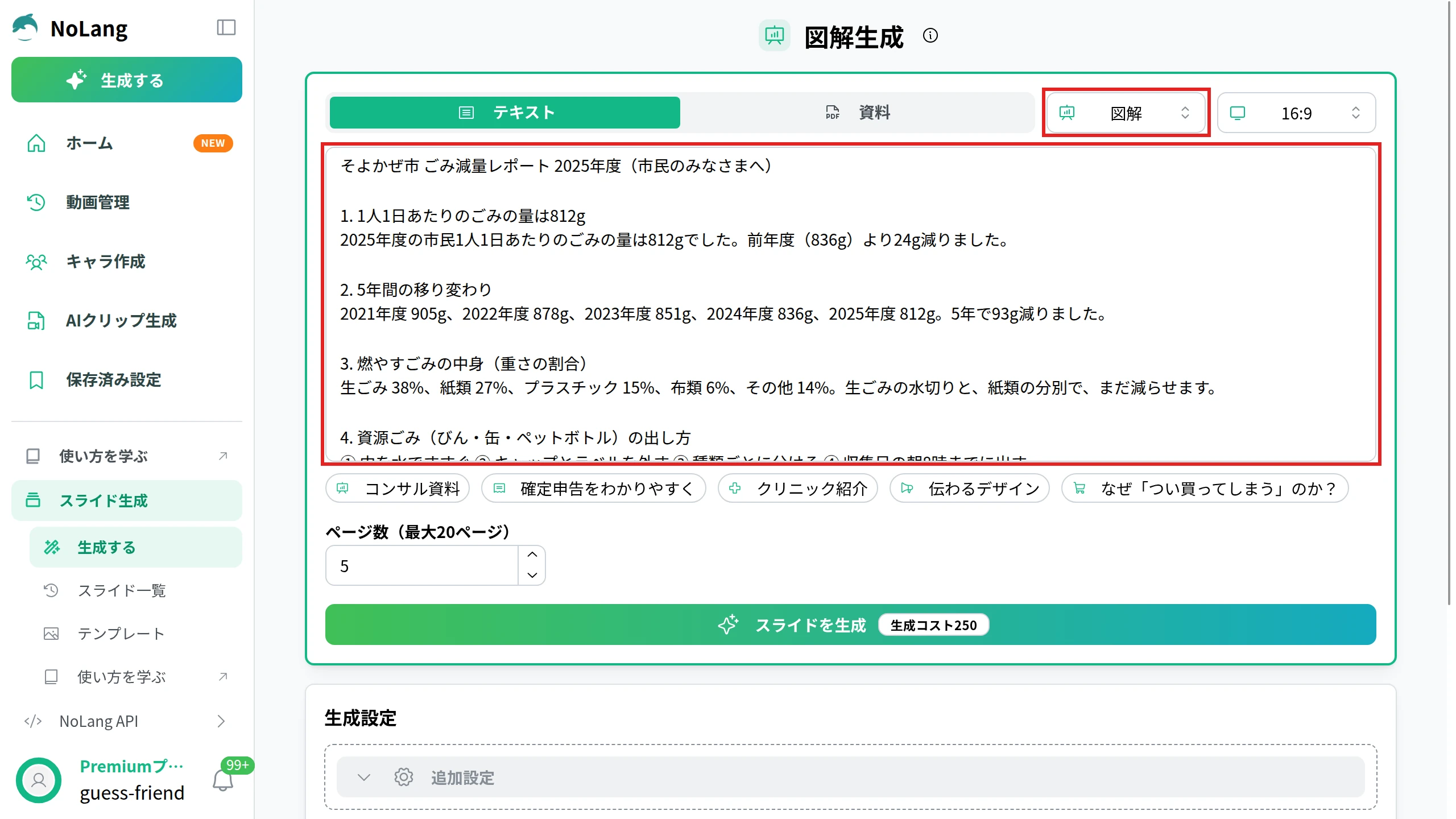Switch to テキスト tab
This screenshot has width=1456, height=819.
(505, 113)
